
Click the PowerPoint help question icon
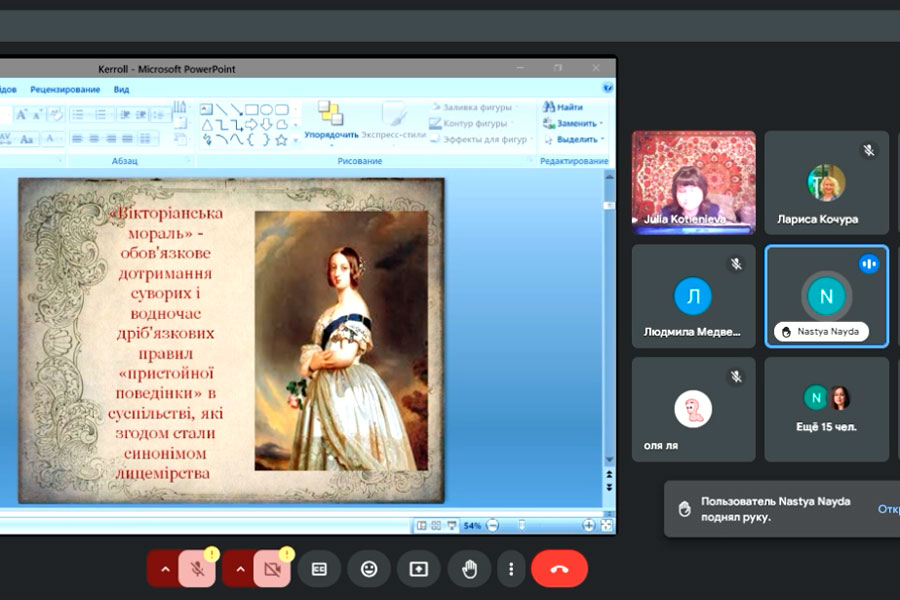608,89
